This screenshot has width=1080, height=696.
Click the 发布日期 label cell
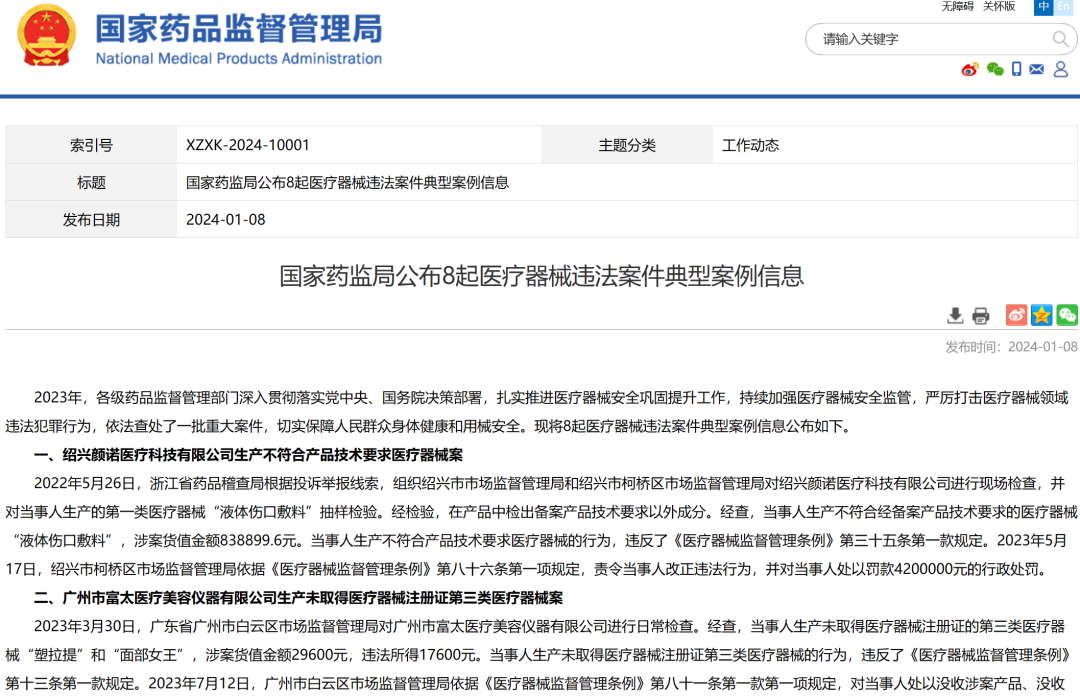(x=92, y=219)
